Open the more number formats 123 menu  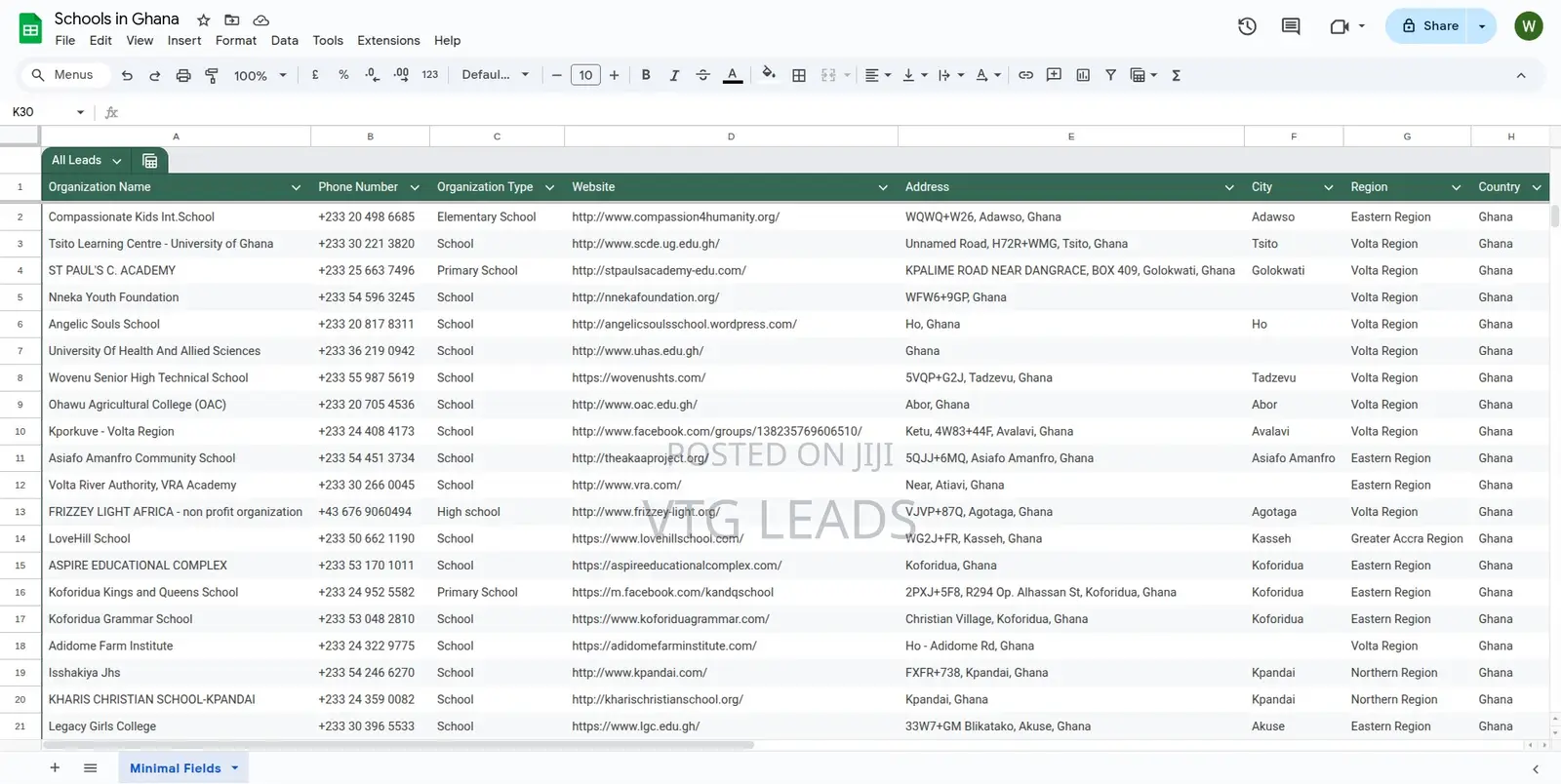tap(430, 75)
